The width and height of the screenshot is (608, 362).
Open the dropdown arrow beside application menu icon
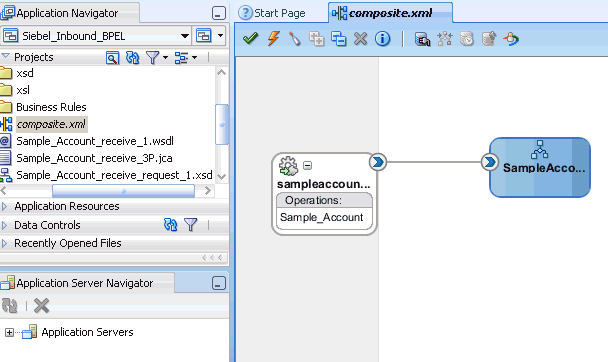coord(220,36)
